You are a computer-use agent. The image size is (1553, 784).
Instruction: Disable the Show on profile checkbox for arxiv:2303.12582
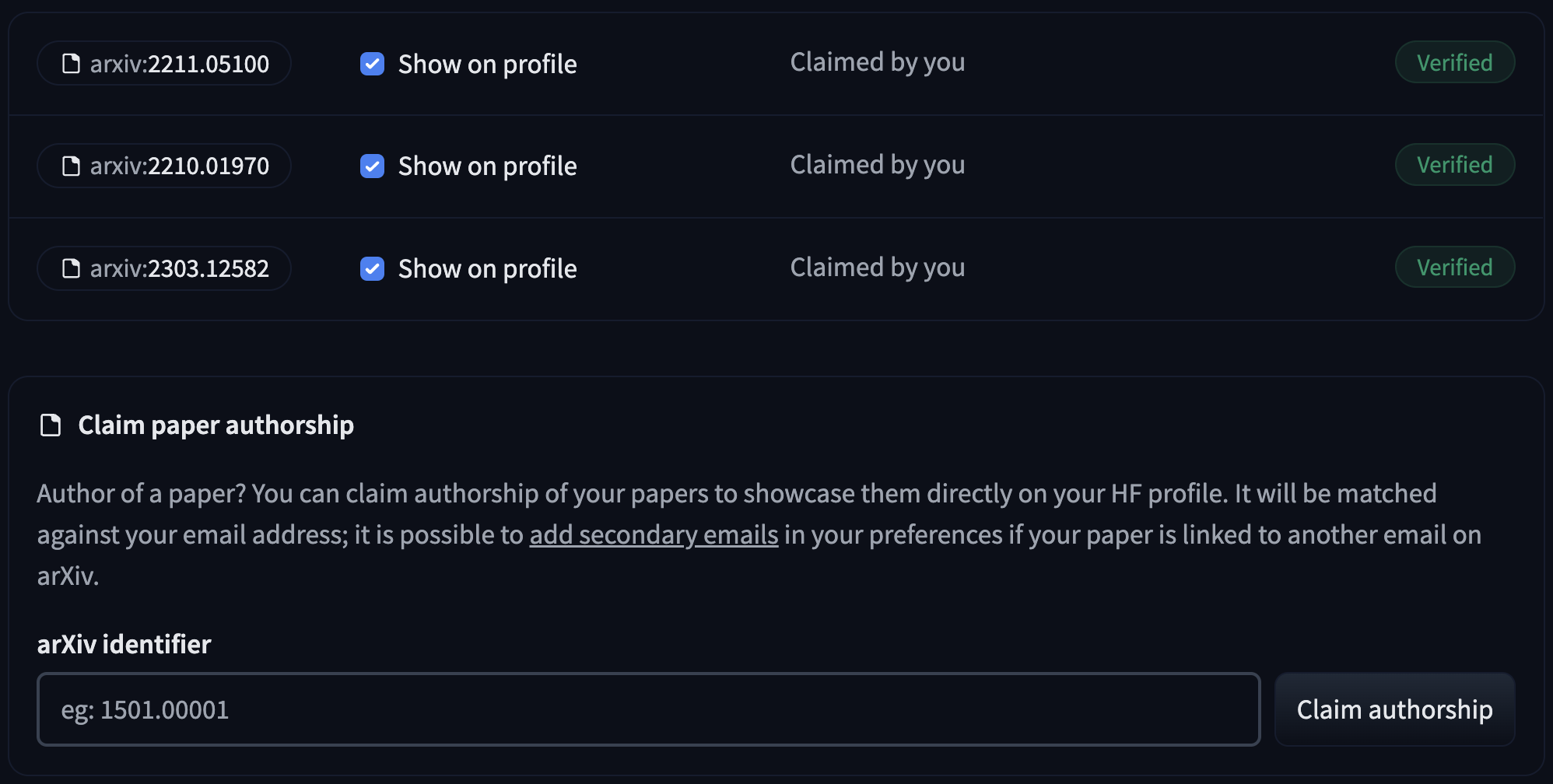(x=372, y=268)
